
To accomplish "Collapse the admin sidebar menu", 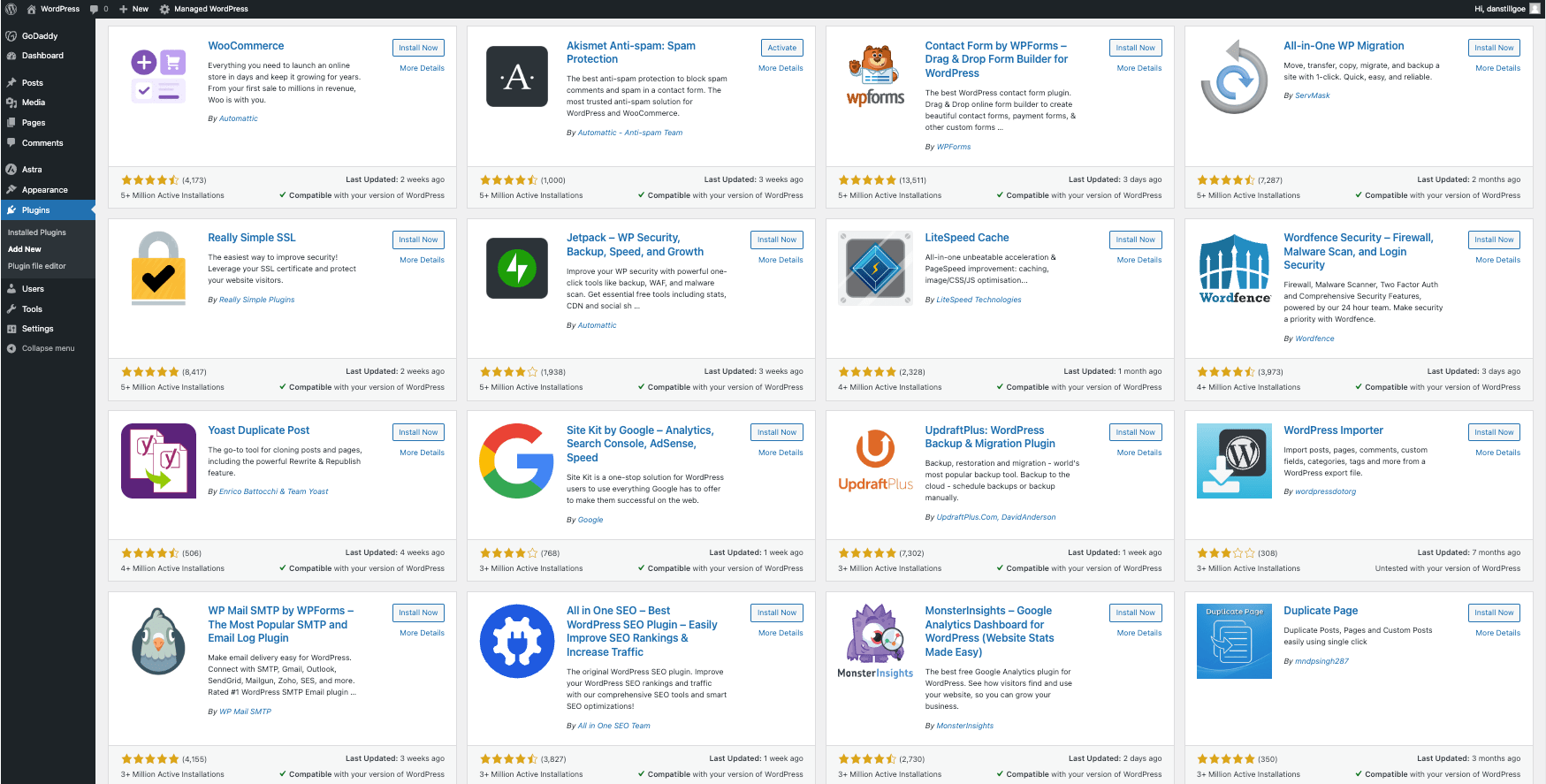I will pyautogui.click(x=48, y=348).
